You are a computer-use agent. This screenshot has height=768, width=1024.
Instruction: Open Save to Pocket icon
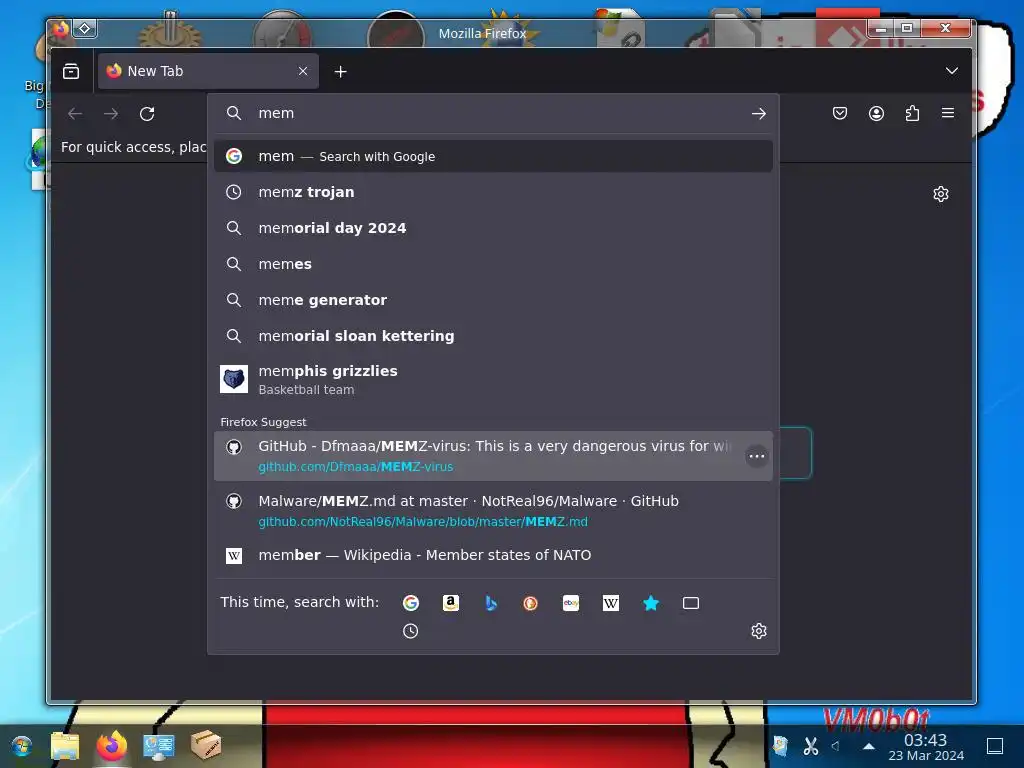point(840,114)
